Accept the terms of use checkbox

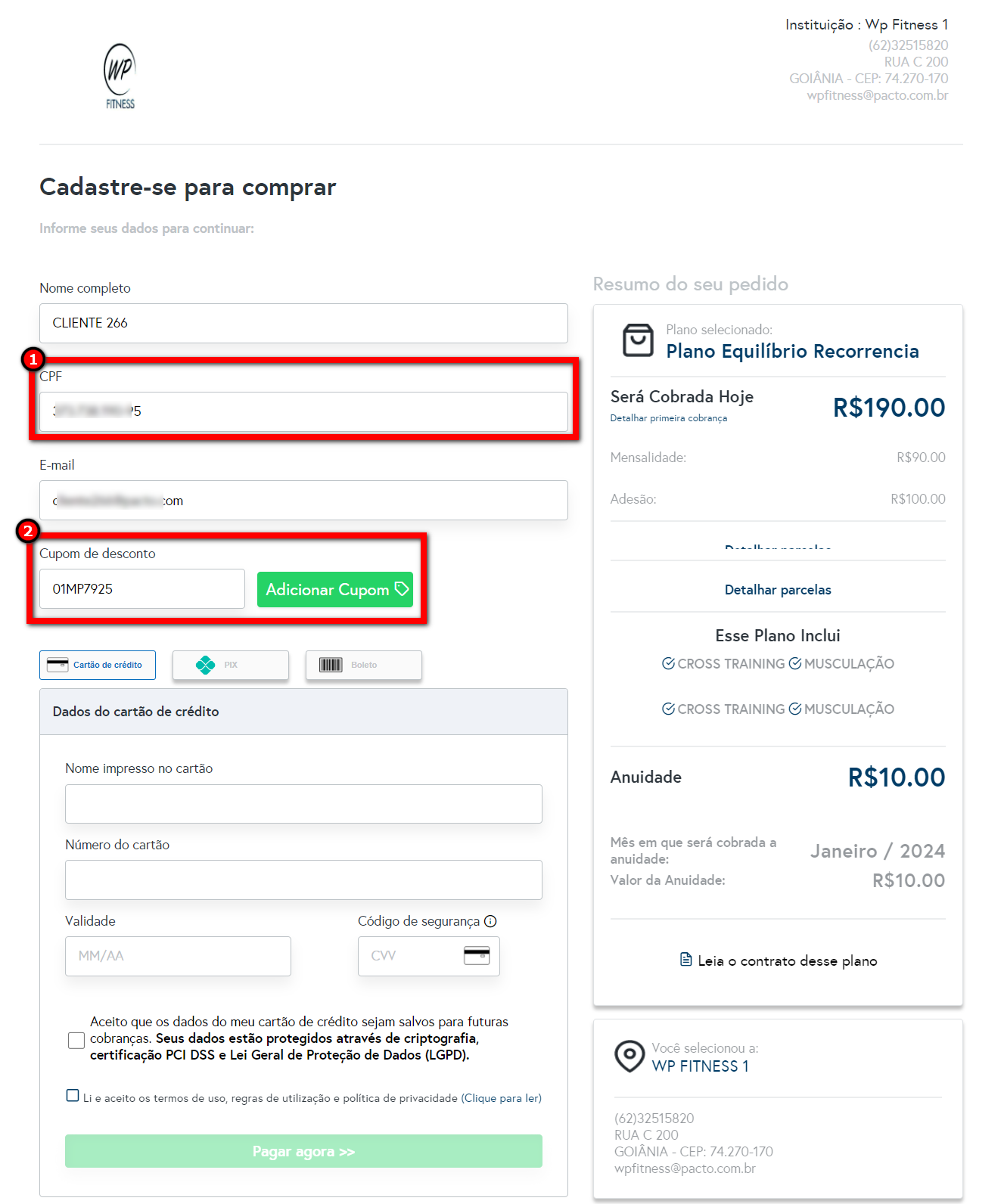73,1096
